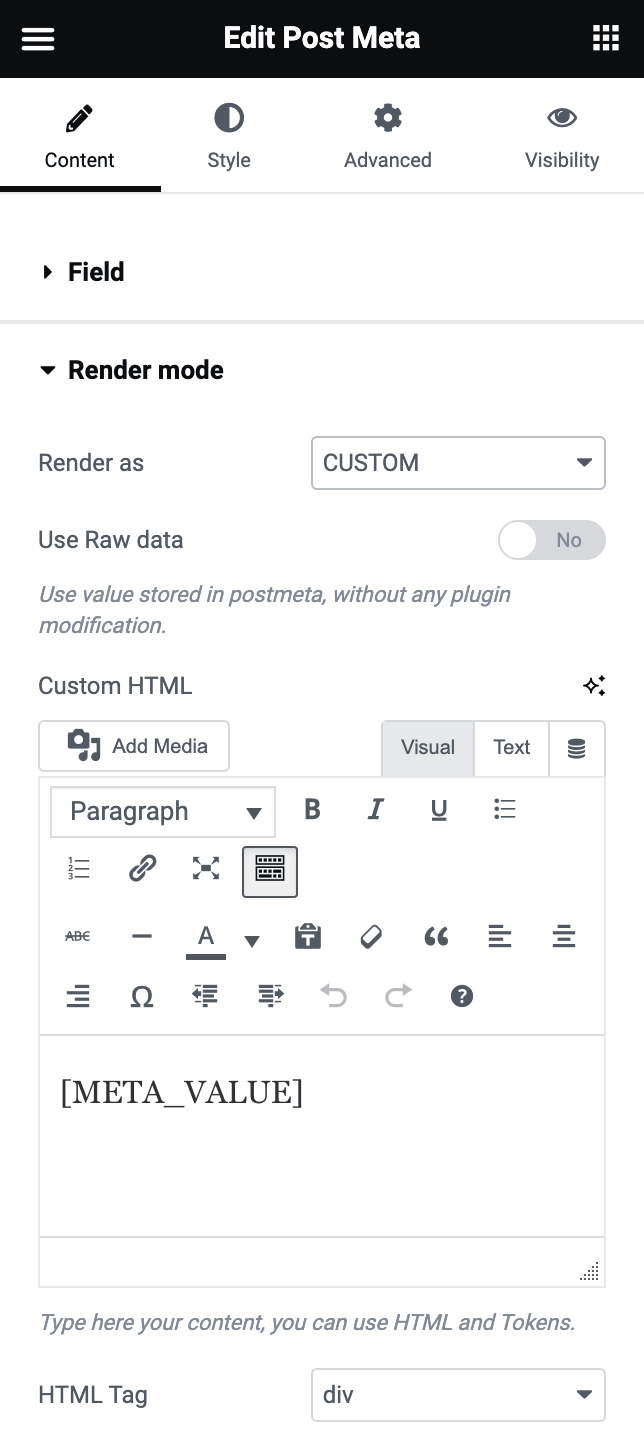Toggle the toolbar toggle keyboard button
Image resolution: width=644 pixels, height=1446 pixels.
pos(269,869)
